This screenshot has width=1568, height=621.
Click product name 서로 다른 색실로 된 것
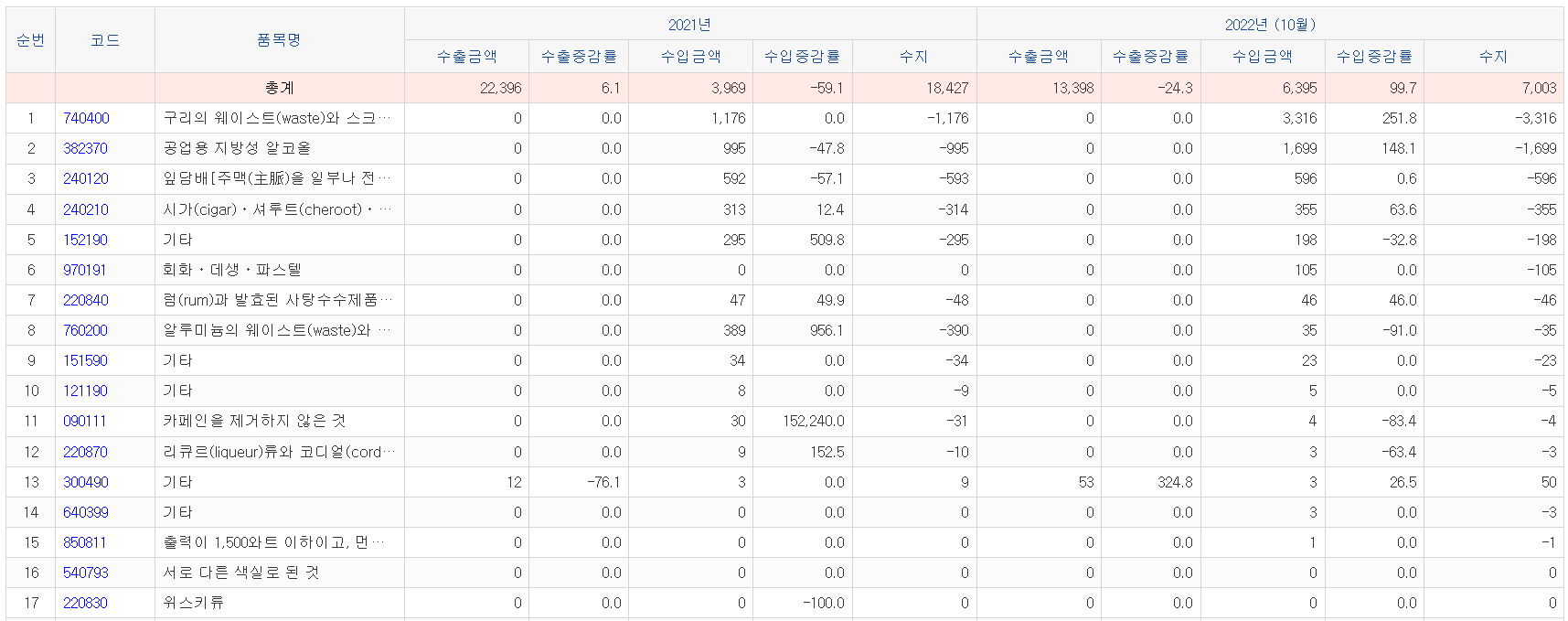(x=241, y=573)
